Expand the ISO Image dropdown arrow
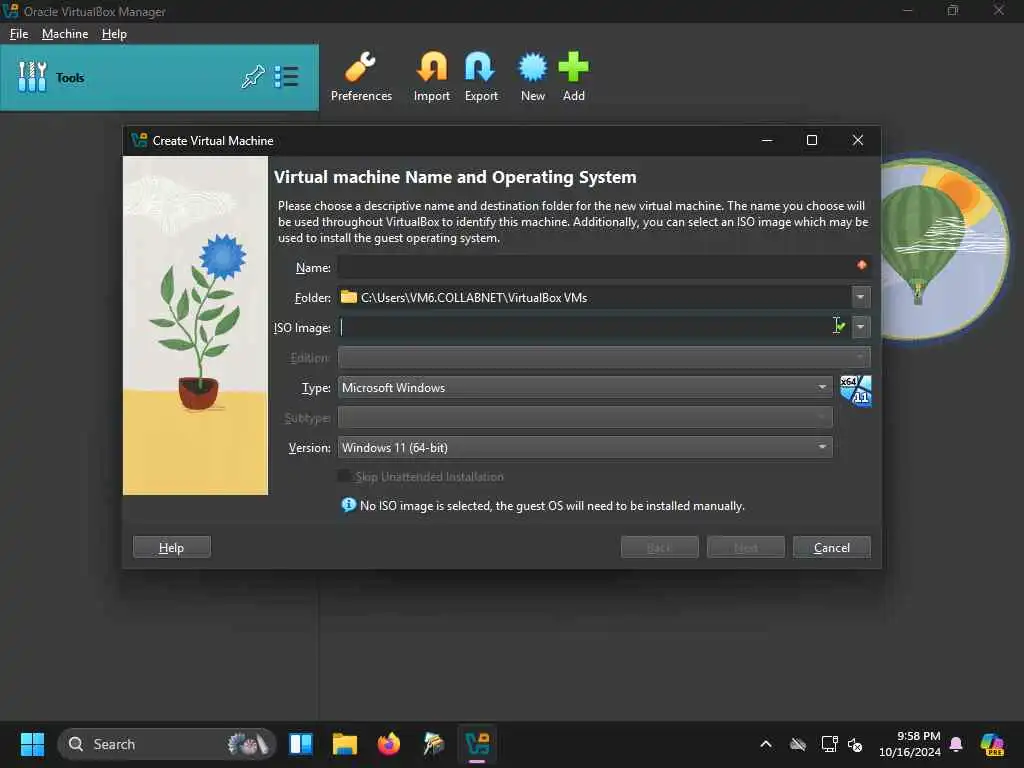Screen dimensions: 1024x768 [861, 327]
